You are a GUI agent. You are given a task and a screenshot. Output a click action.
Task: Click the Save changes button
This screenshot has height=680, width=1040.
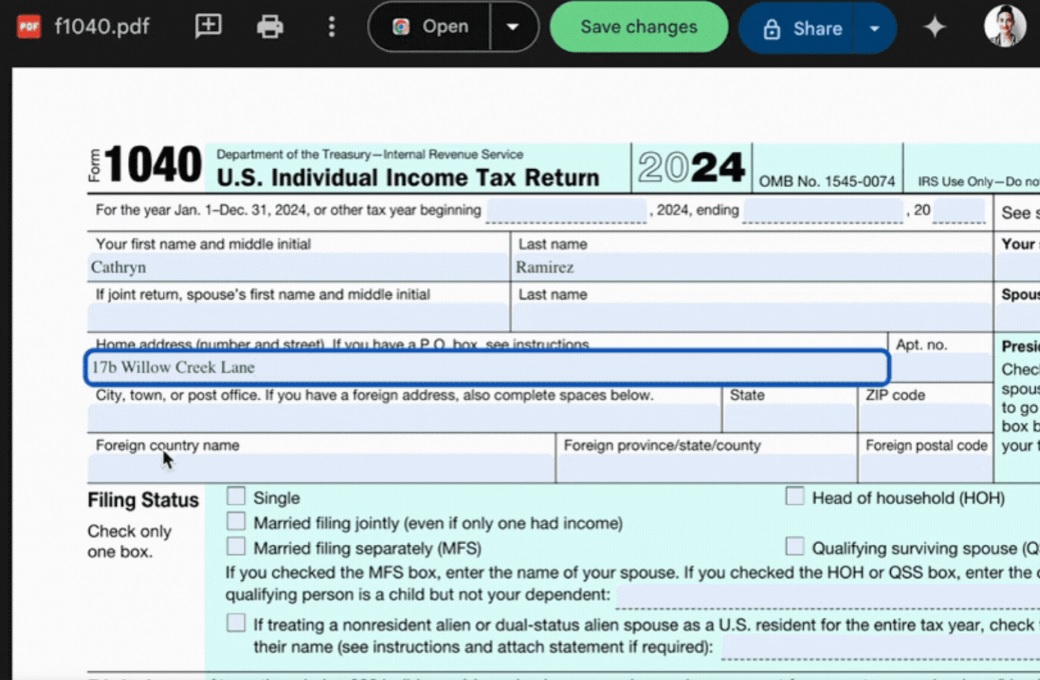click(x=639, y=27)
